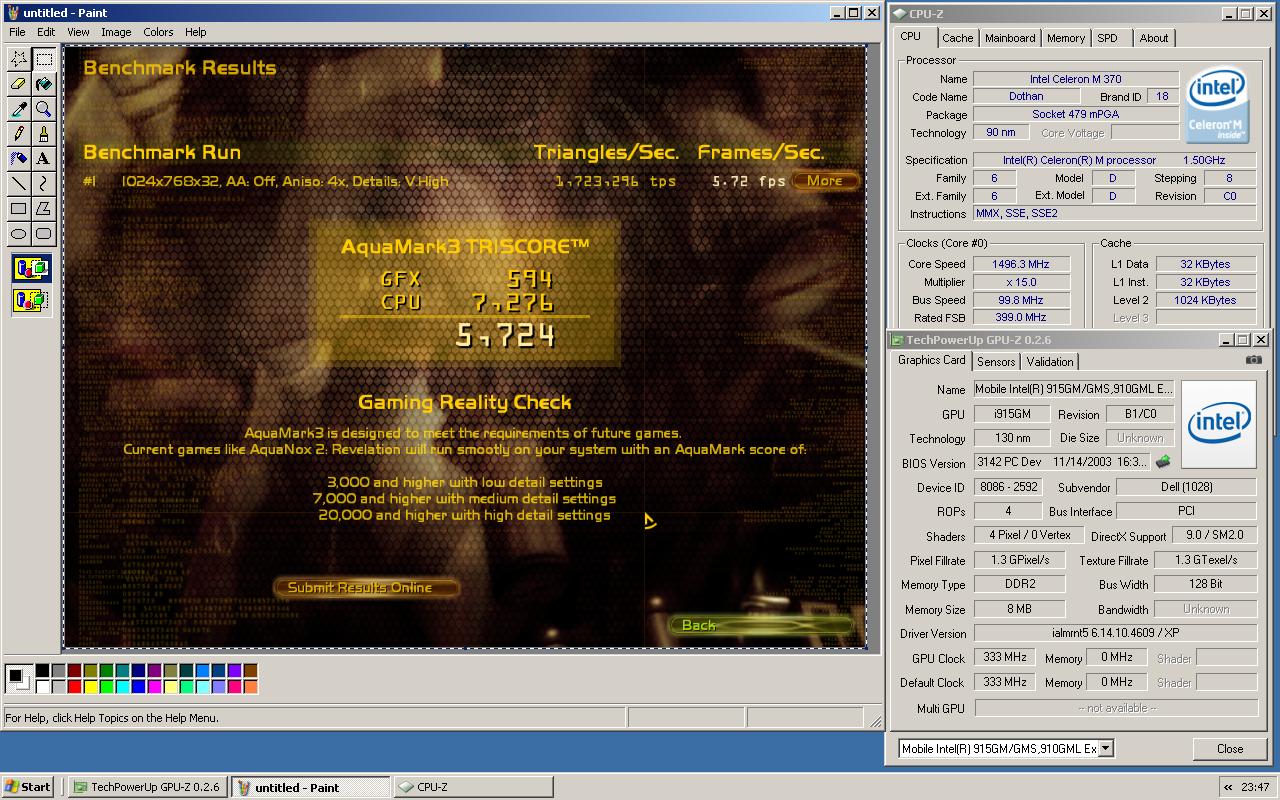The width and height of the screenshot is (1280, 800).
Task: Pick the bright green color swatch
Action: pos(107,687)
